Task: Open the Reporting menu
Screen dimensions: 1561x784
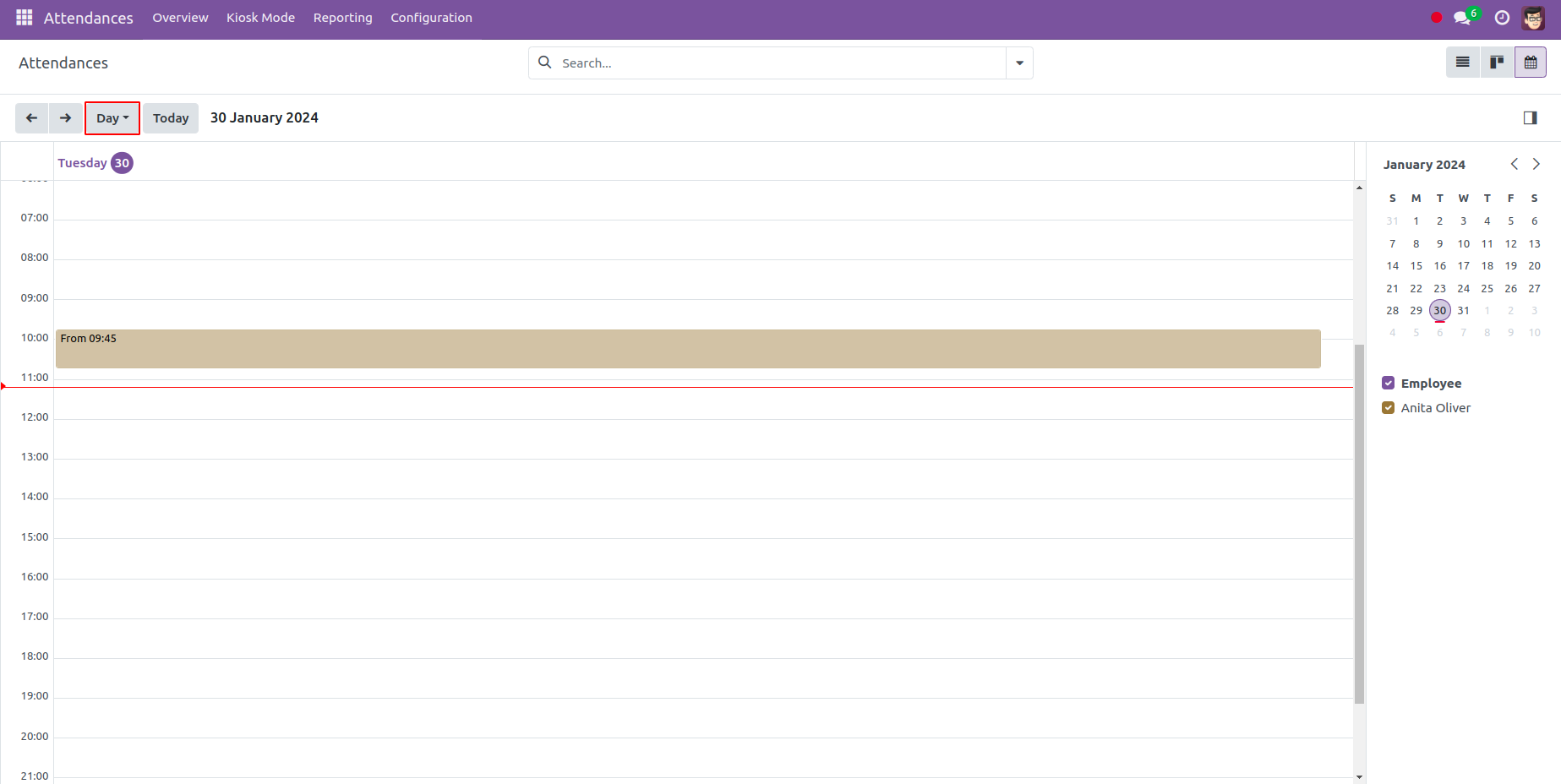Action: tap(342, 18)
